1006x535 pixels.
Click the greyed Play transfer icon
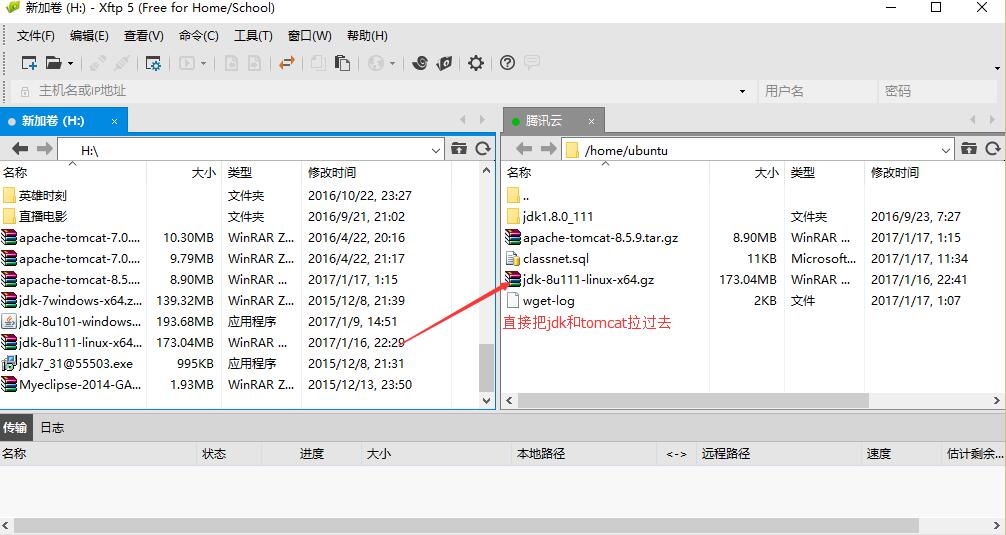pos(187,63)
